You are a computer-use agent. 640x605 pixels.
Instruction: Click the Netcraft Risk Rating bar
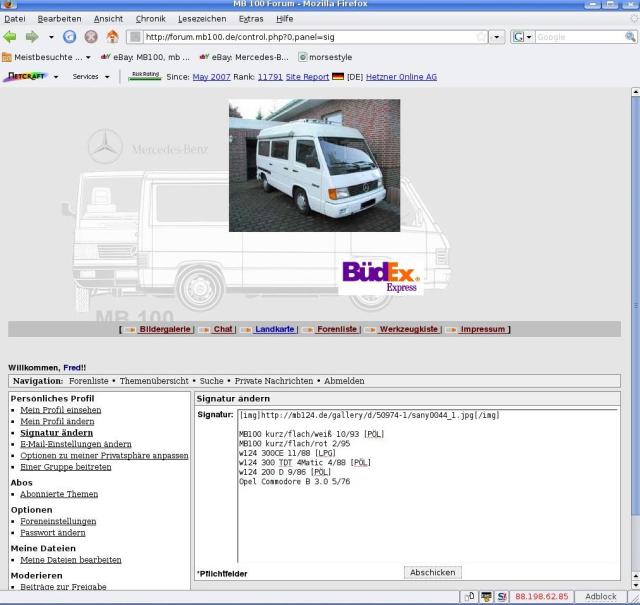[x=145, y=76]
